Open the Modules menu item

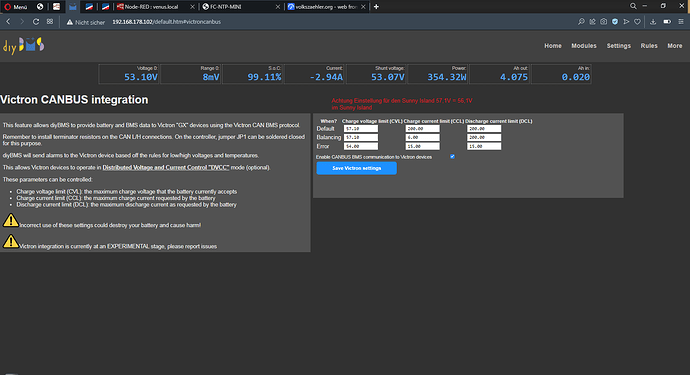[584, 46]
